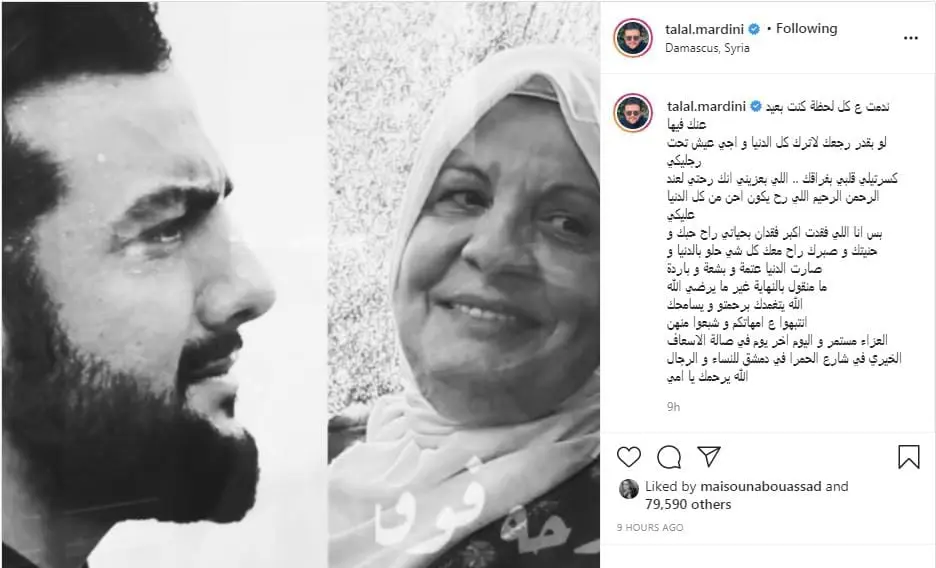Share the post using the paper plane icon

click(x=709, y=456)
